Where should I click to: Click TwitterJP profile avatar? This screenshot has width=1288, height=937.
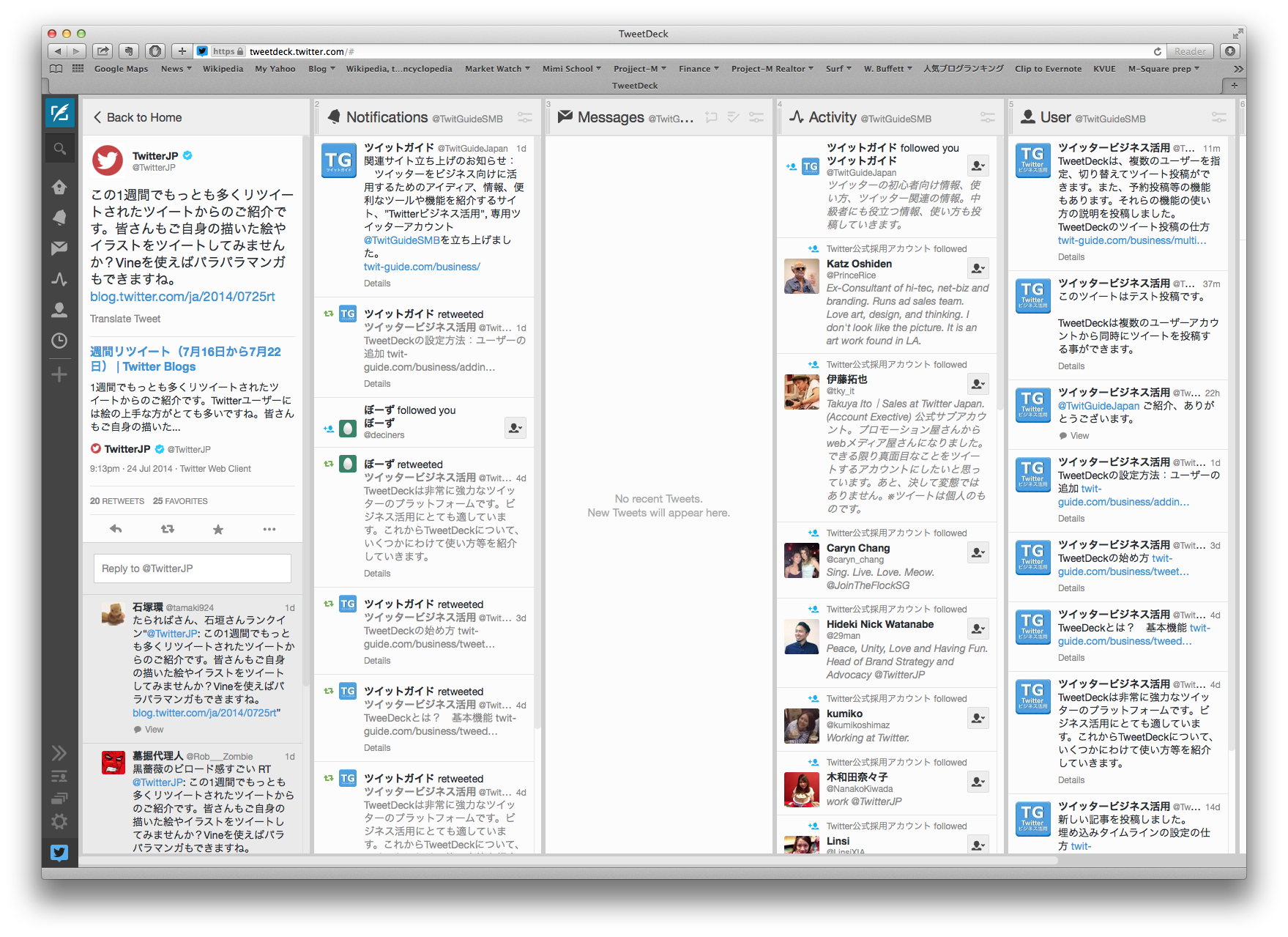point(108,160)
